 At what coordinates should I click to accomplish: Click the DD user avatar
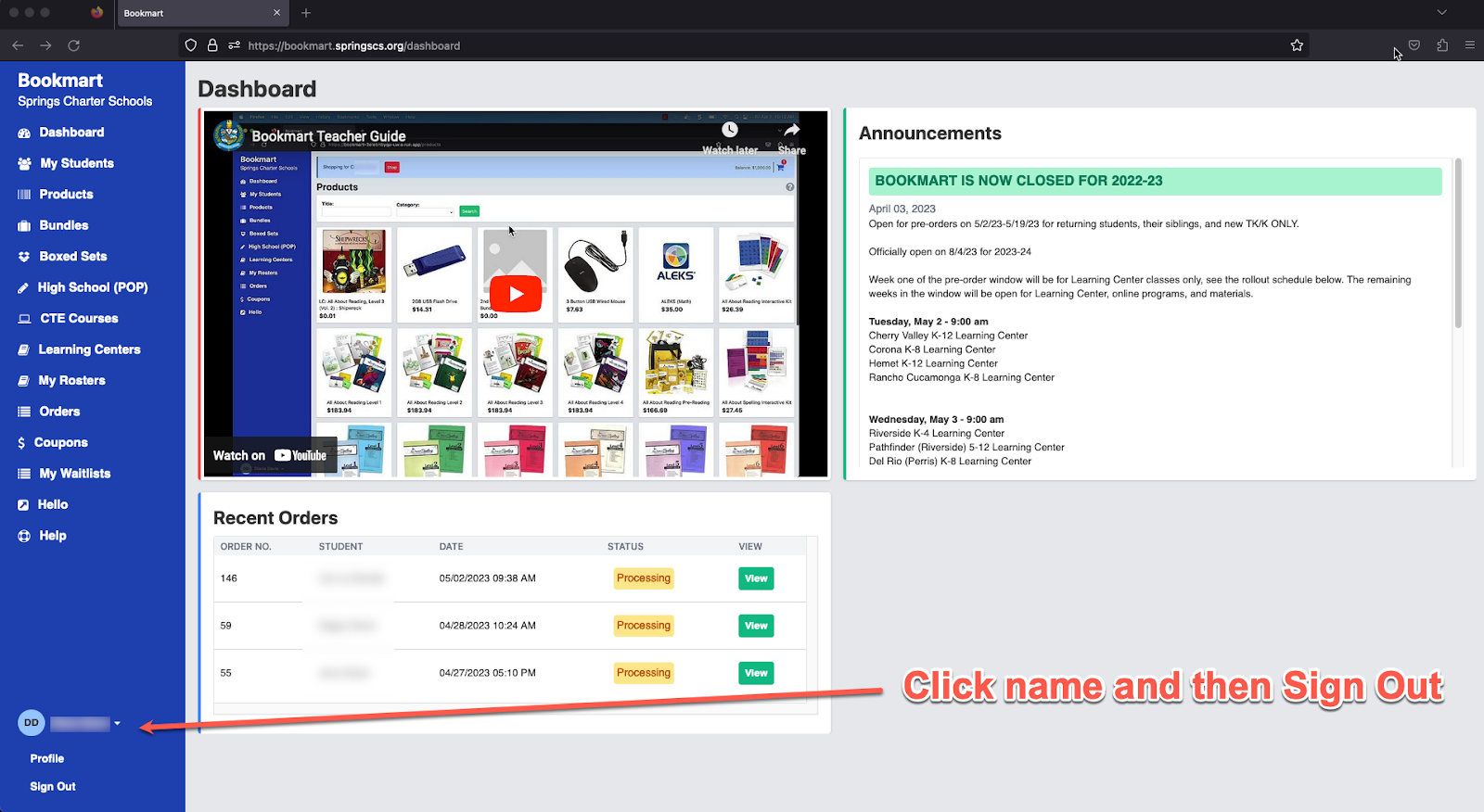tap(32, 723)
